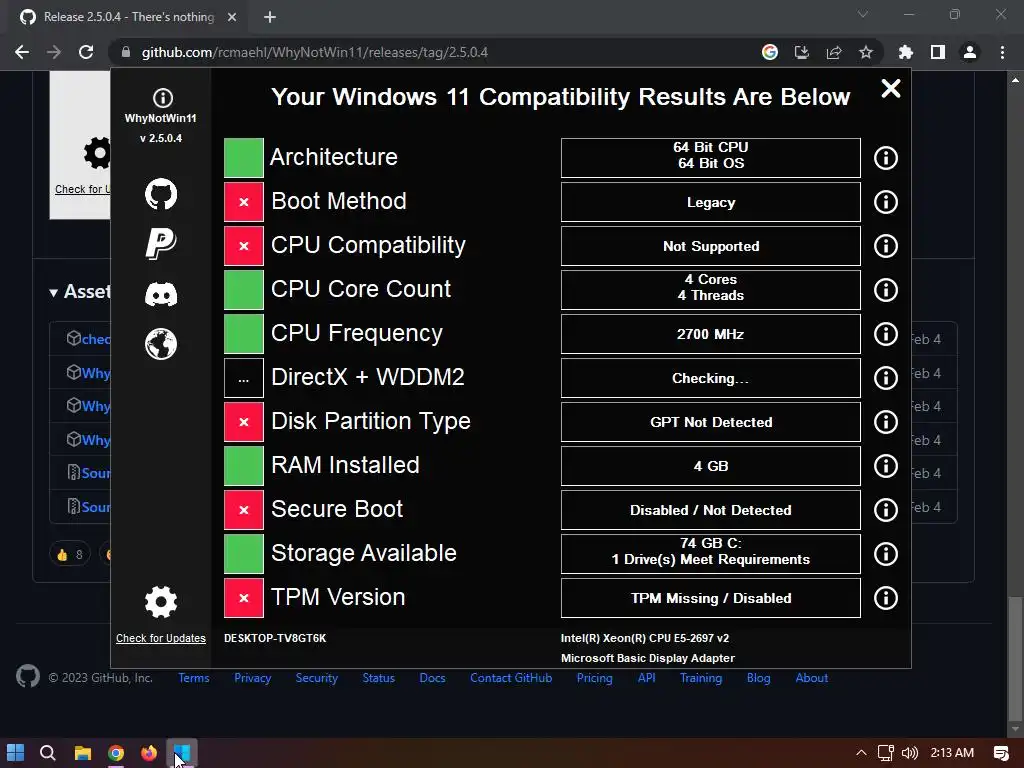Open the About footer link
The image size is (1024, 768).
pyautogui.click(x=812, y=678)
